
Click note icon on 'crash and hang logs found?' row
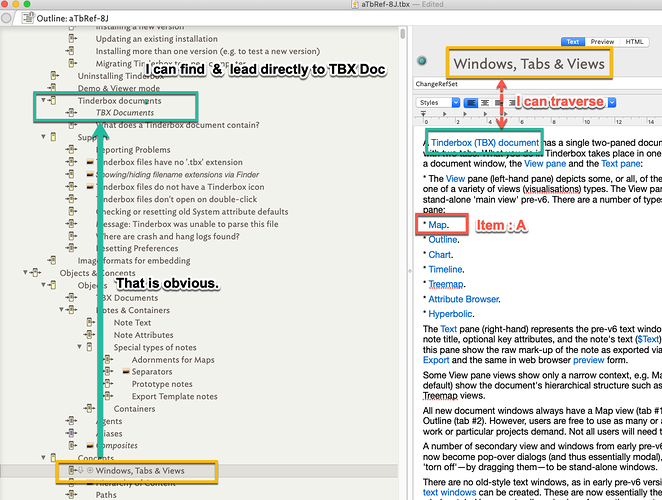click(x=72, y=236)
